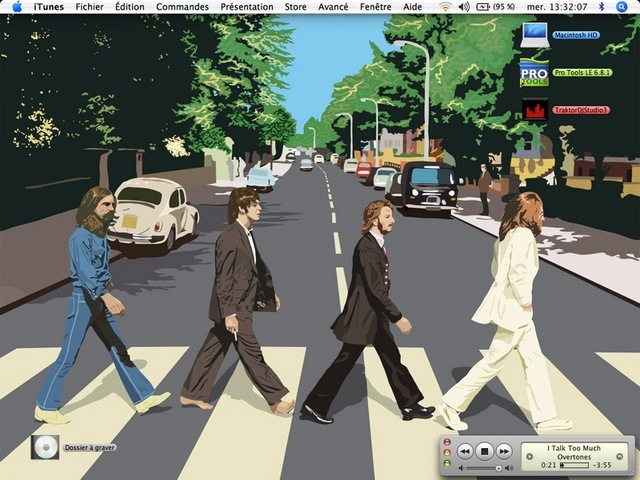Close the iTunes mini player window
Screen dimensions: 640x480
click(x=447, y=442)
